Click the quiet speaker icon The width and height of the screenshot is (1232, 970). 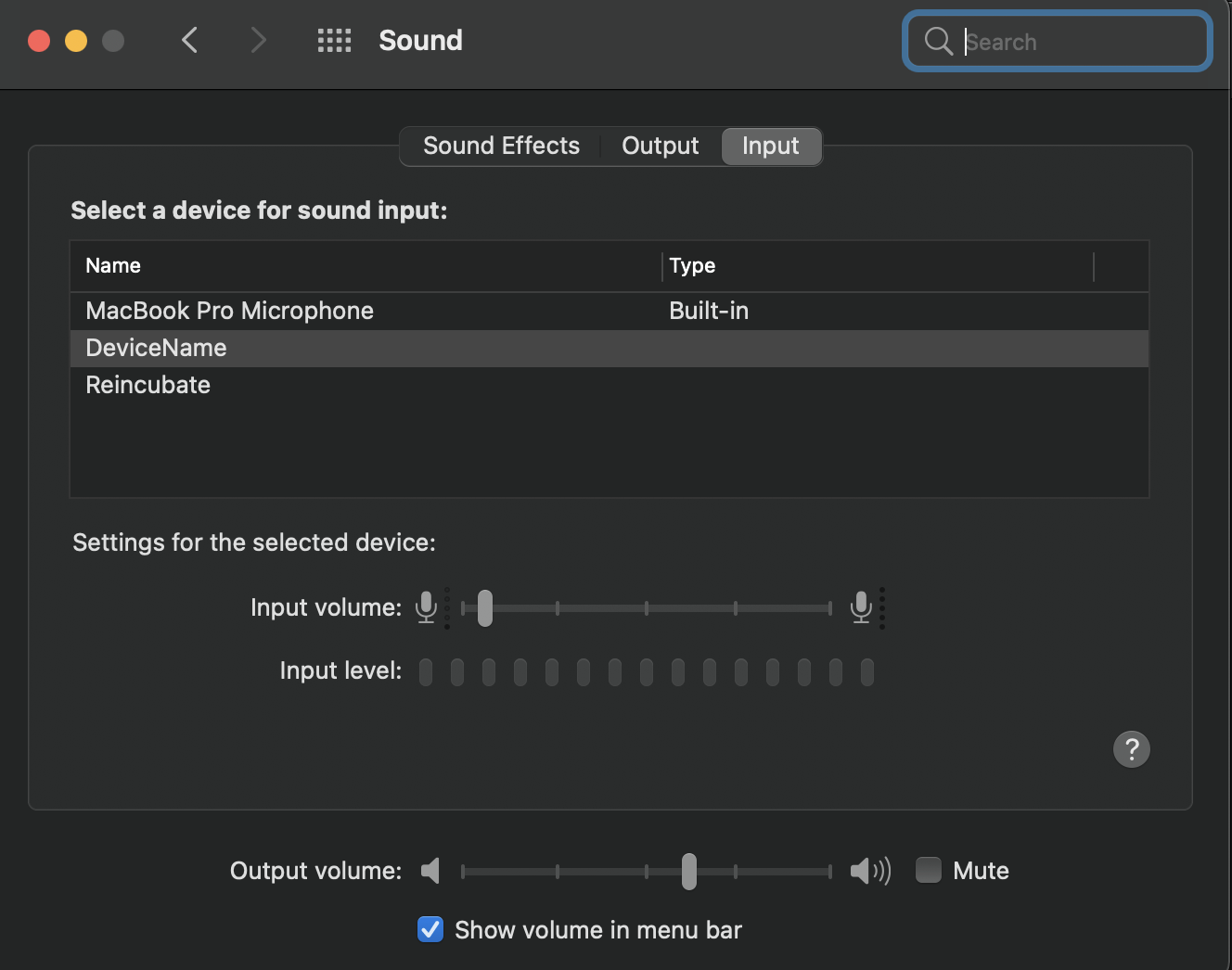(430, 871)
